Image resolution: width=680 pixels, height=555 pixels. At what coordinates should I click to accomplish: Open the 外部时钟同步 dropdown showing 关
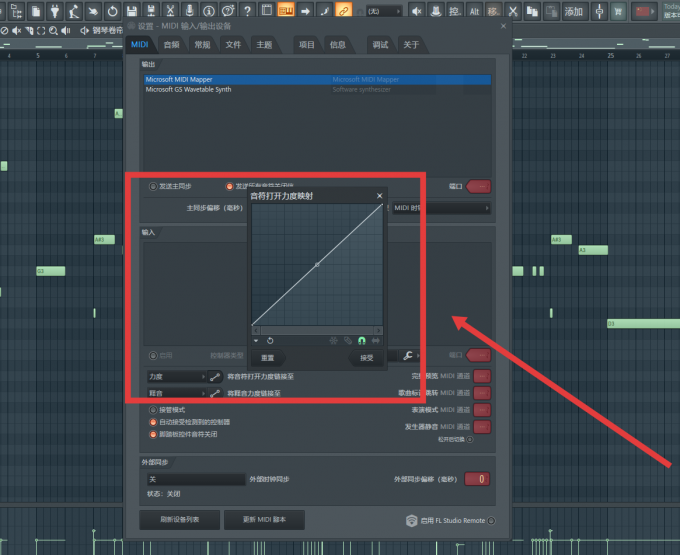pyautogui.click(x=196, y=479)
